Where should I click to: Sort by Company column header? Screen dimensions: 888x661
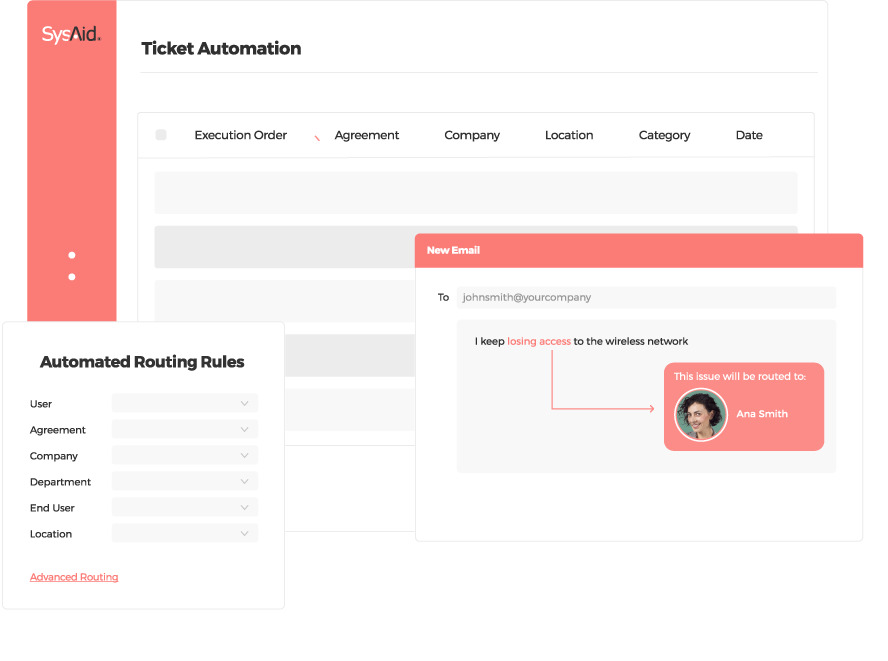coord(472,135)
